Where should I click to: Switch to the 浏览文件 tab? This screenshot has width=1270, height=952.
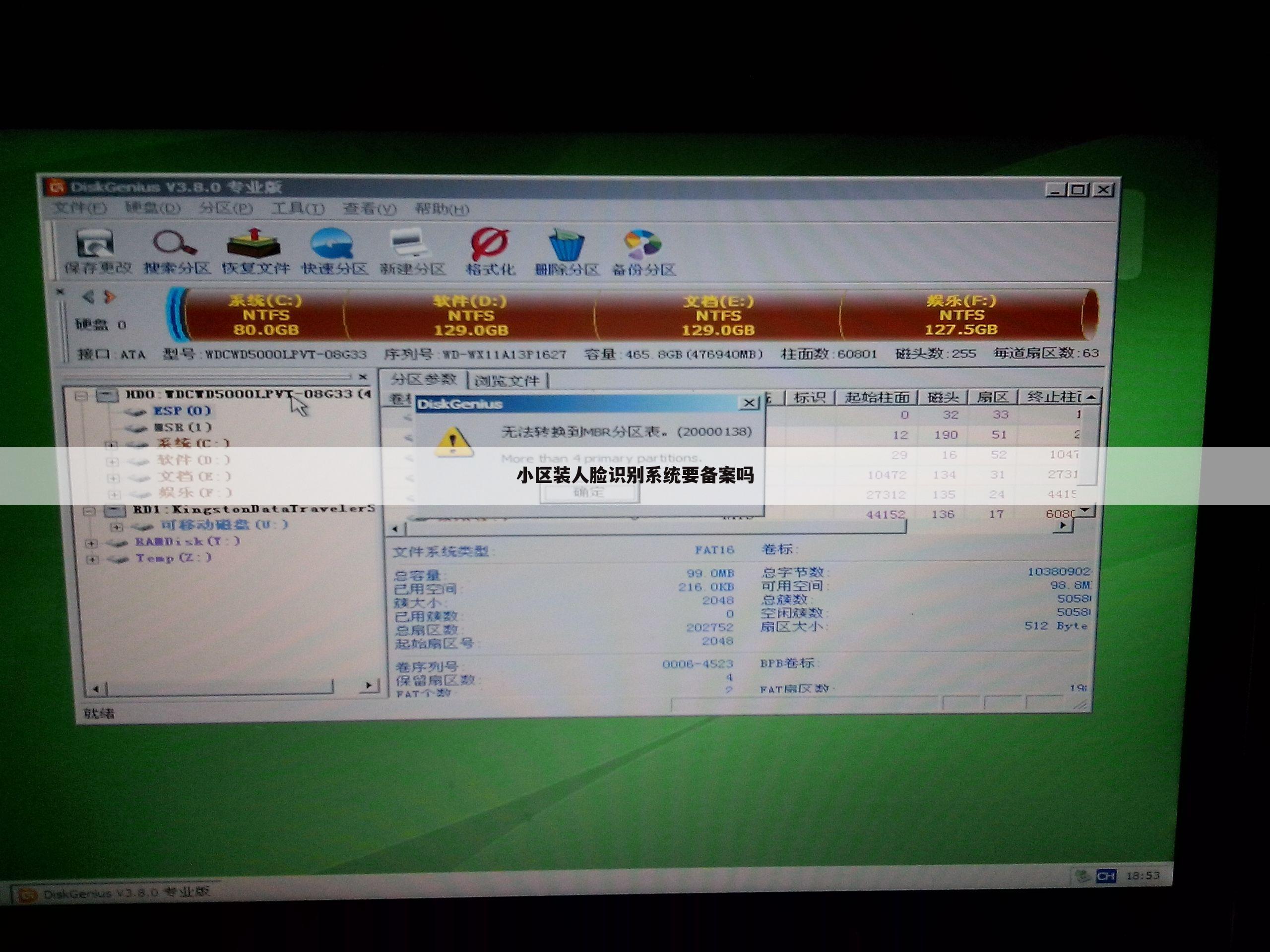[508, 380]
